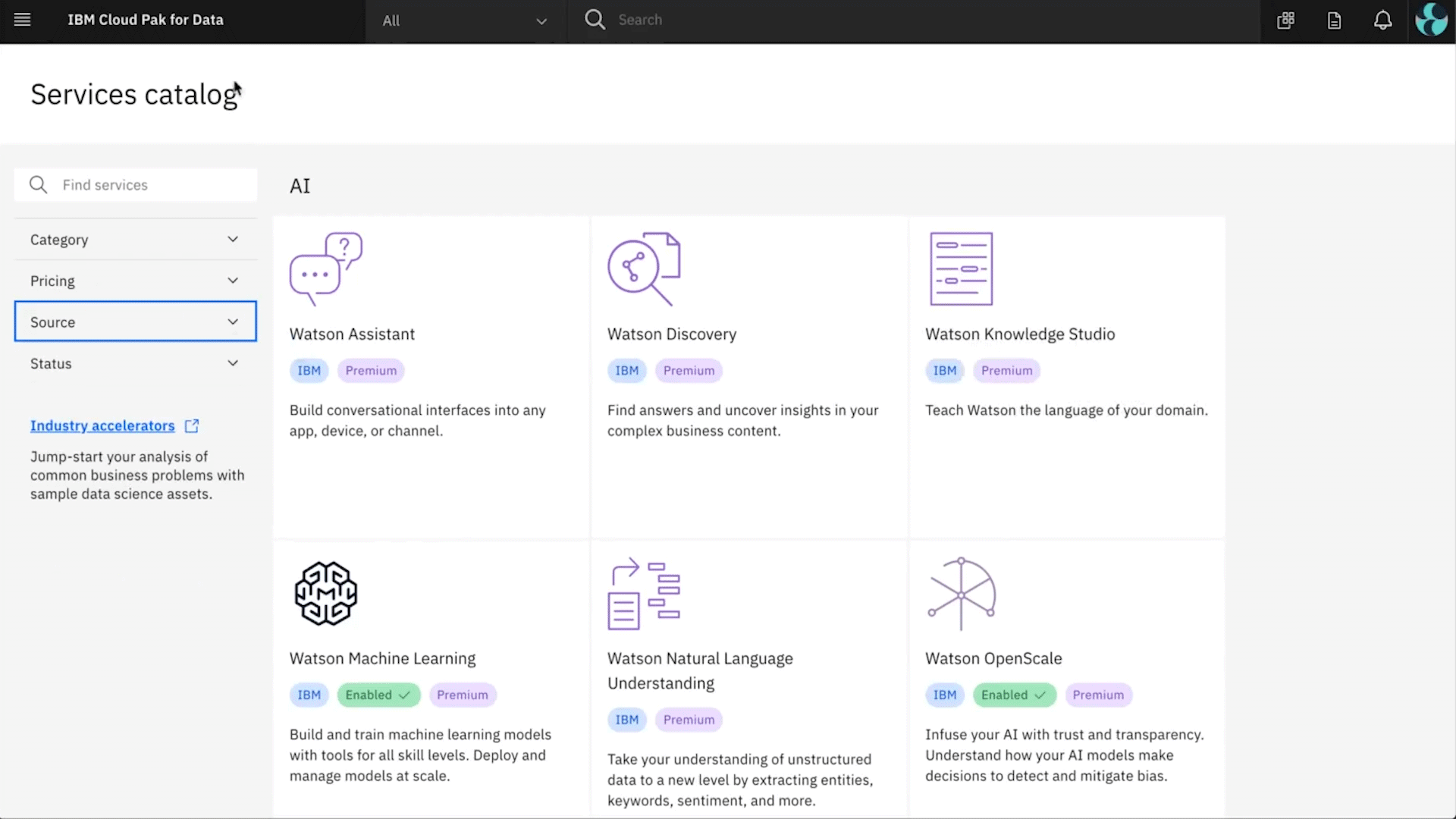Click Premium tag on Watson Natural Language Understanding
The image size is (1456, 819).
tap(689, 720)
